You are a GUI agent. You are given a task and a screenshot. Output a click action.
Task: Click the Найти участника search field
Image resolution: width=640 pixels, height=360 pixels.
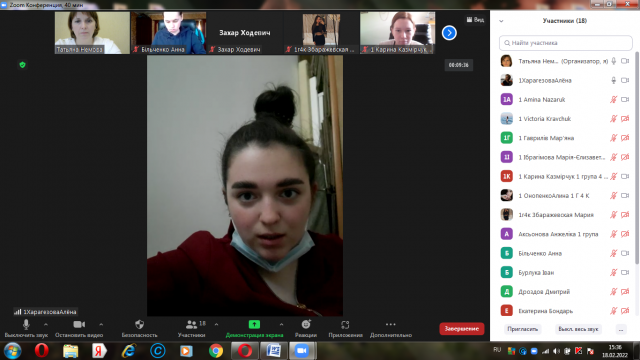click(x=566, y=43)
